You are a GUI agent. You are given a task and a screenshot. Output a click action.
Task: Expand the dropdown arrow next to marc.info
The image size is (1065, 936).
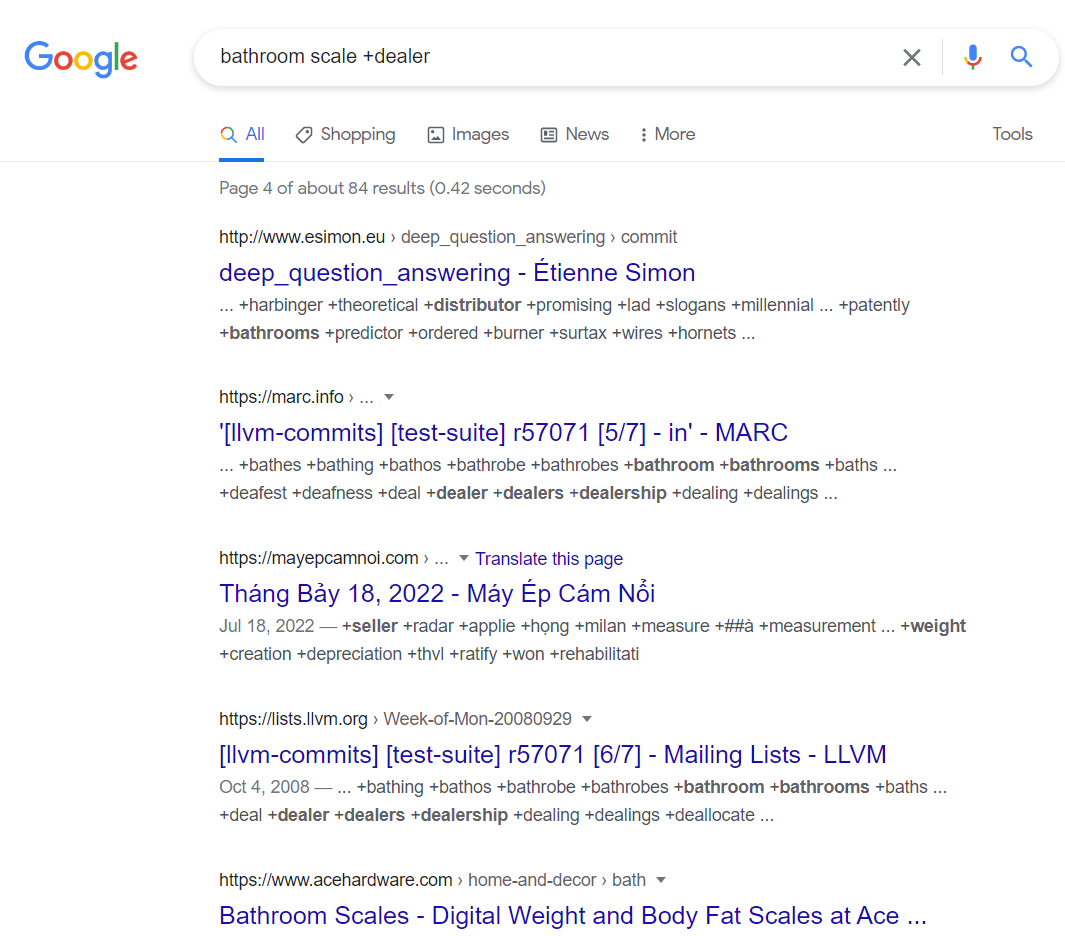tap(389, 397)
